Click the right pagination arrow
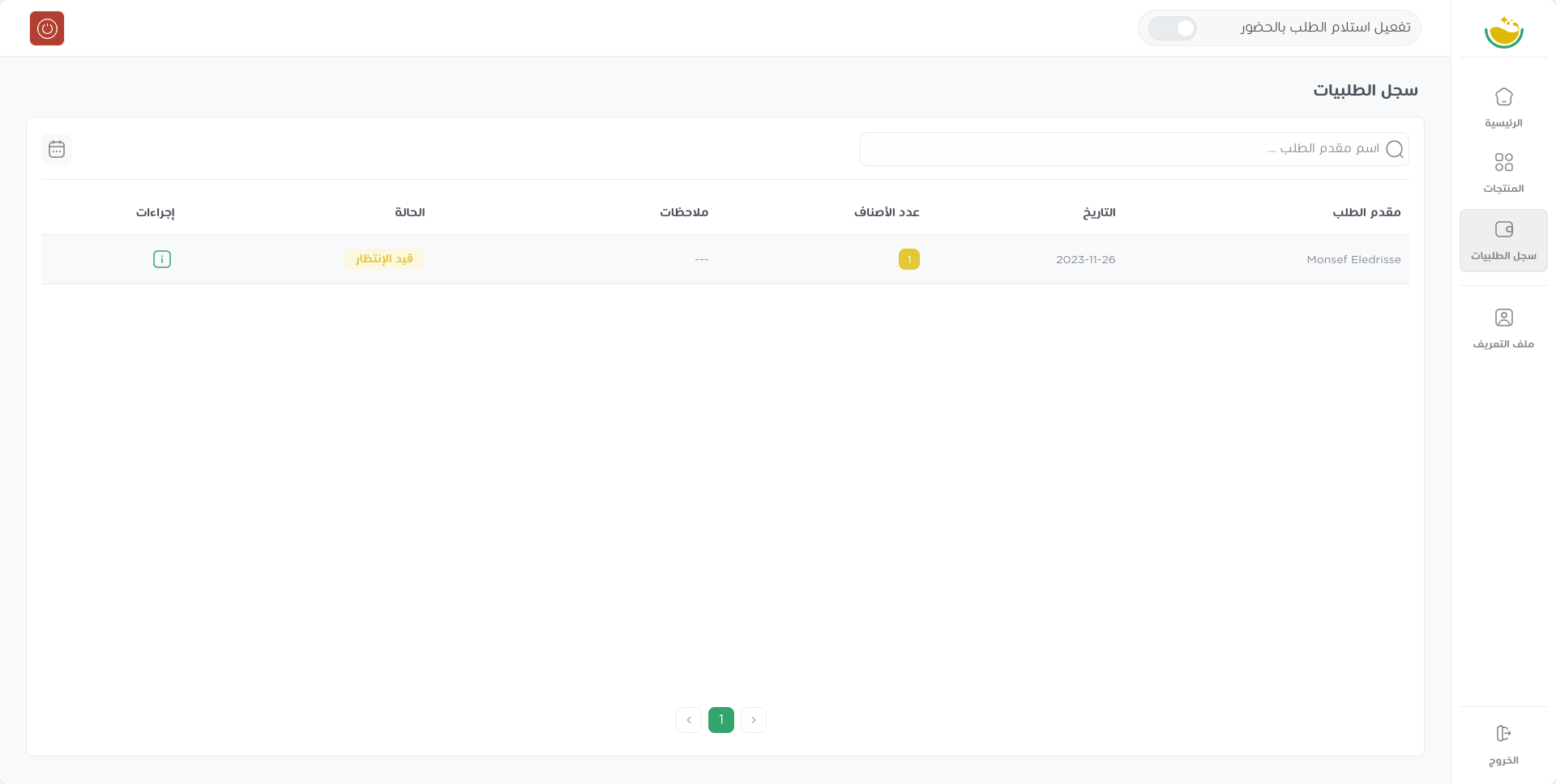Viewport: 1556px width, 784px height. point(754,720)
